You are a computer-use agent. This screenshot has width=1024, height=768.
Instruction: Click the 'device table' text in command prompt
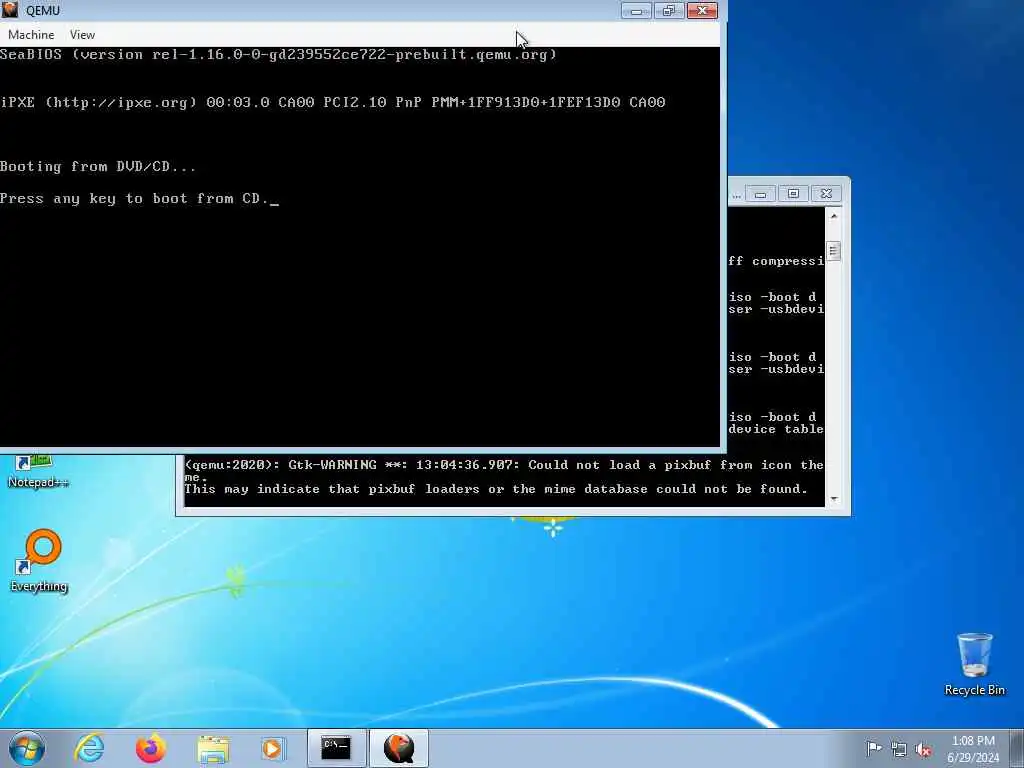click(776, 429)
